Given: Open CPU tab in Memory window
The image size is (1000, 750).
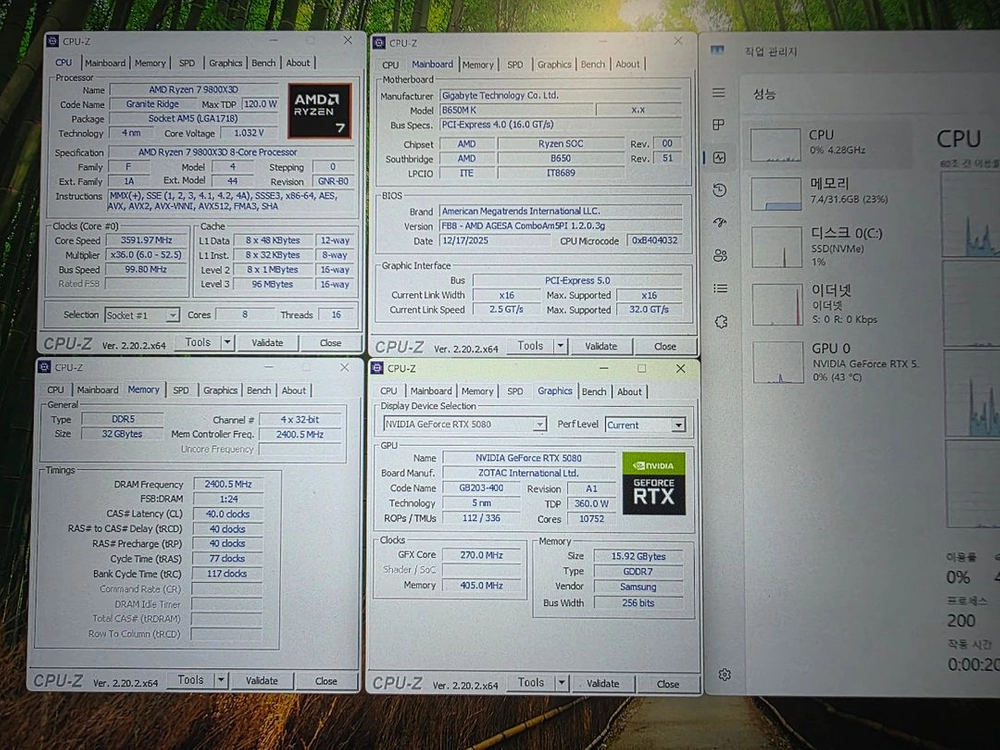Looking at the screenshot, I should click(x=55, y=390).
